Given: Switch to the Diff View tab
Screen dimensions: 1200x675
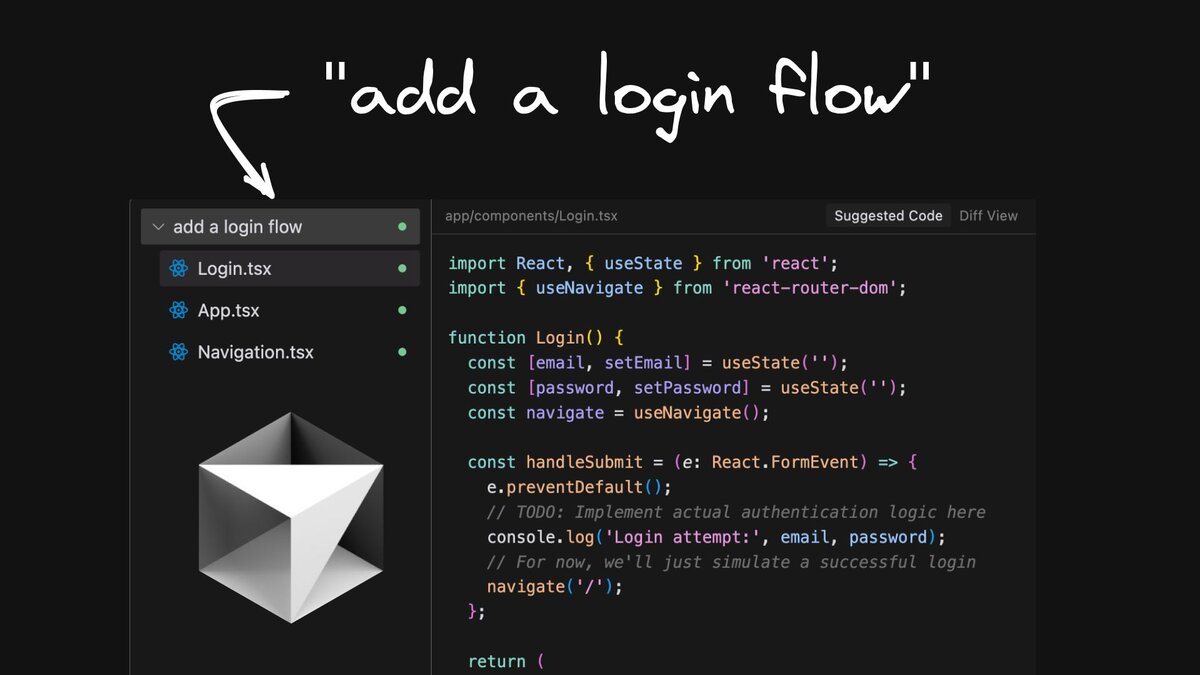Looking at the screenshot, I should click(x=988, y=215).
